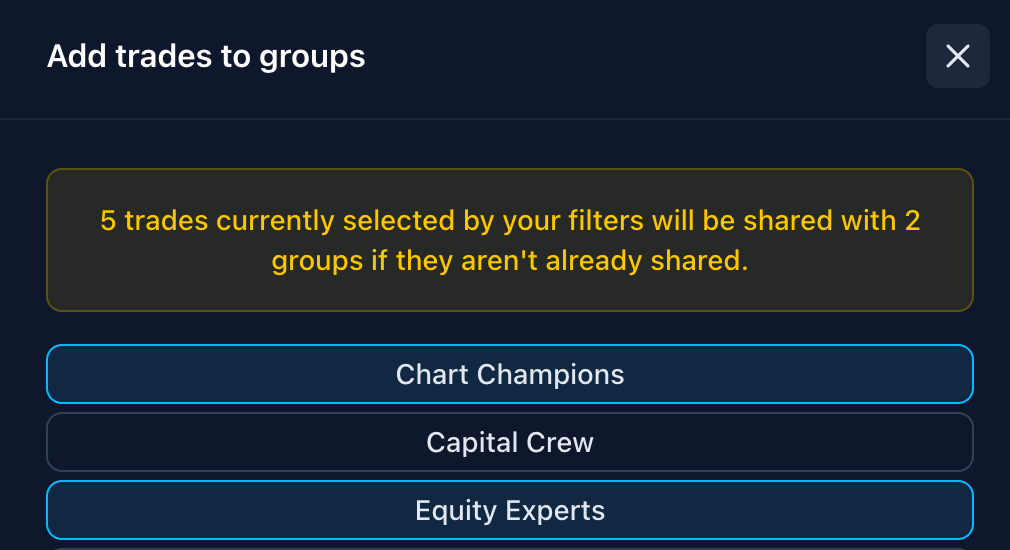1010x550 pixels.
Task: Remove Equity Experts from the selected groups
Action: 510,510
